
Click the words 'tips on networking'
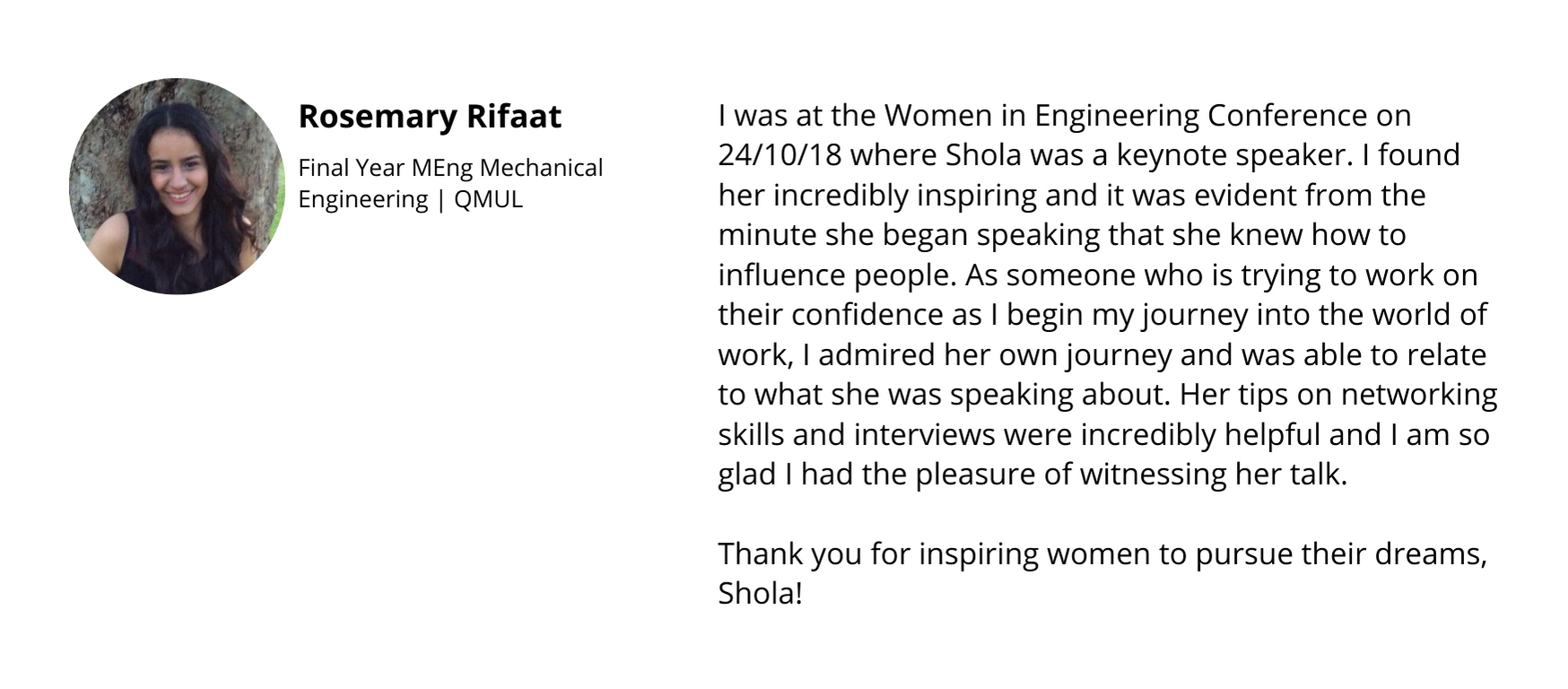[x=1368, y=395]
